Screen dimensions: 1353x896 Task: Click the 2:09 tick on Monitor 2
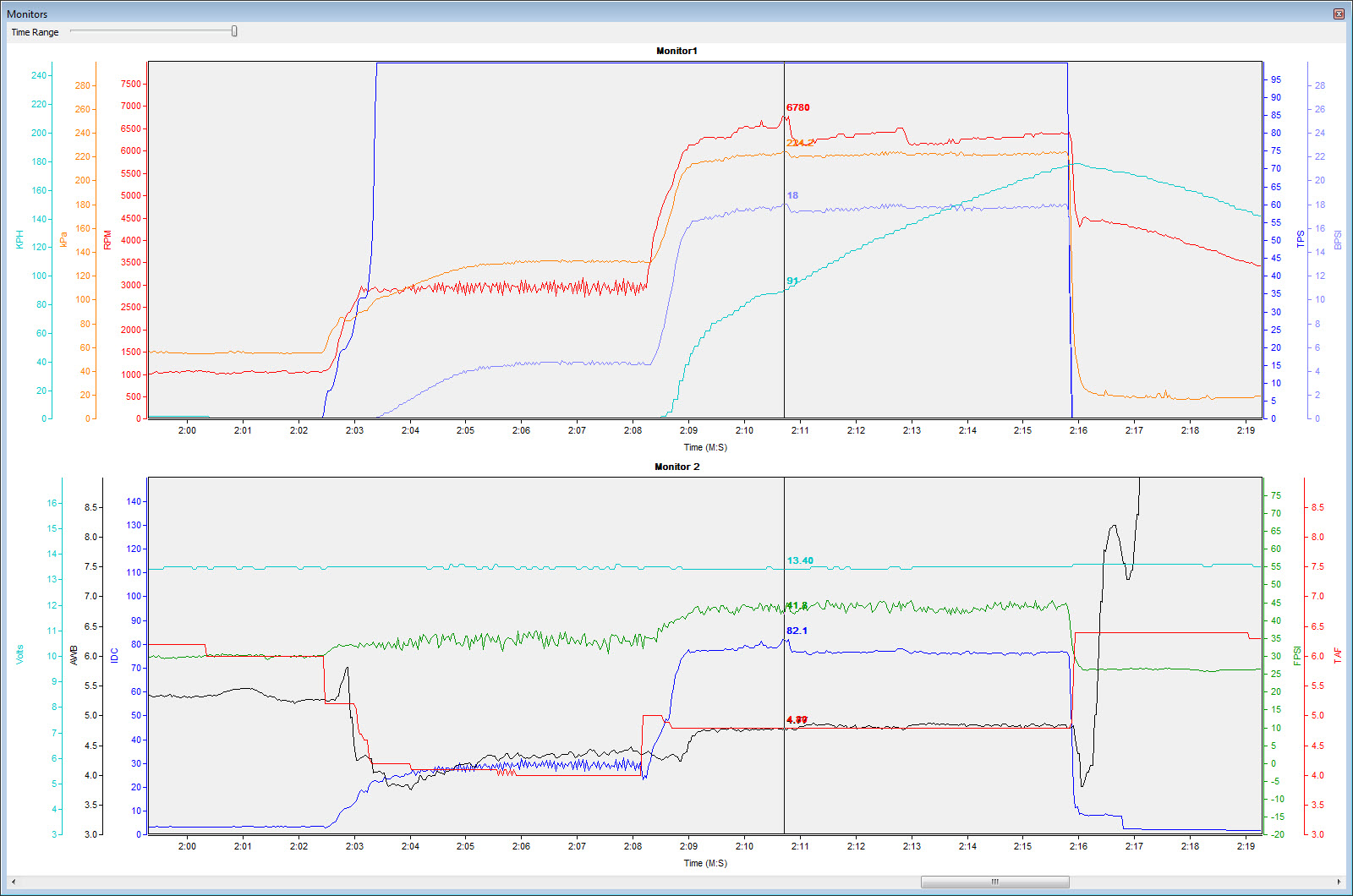pyautogui.click(x=688, y=846)
